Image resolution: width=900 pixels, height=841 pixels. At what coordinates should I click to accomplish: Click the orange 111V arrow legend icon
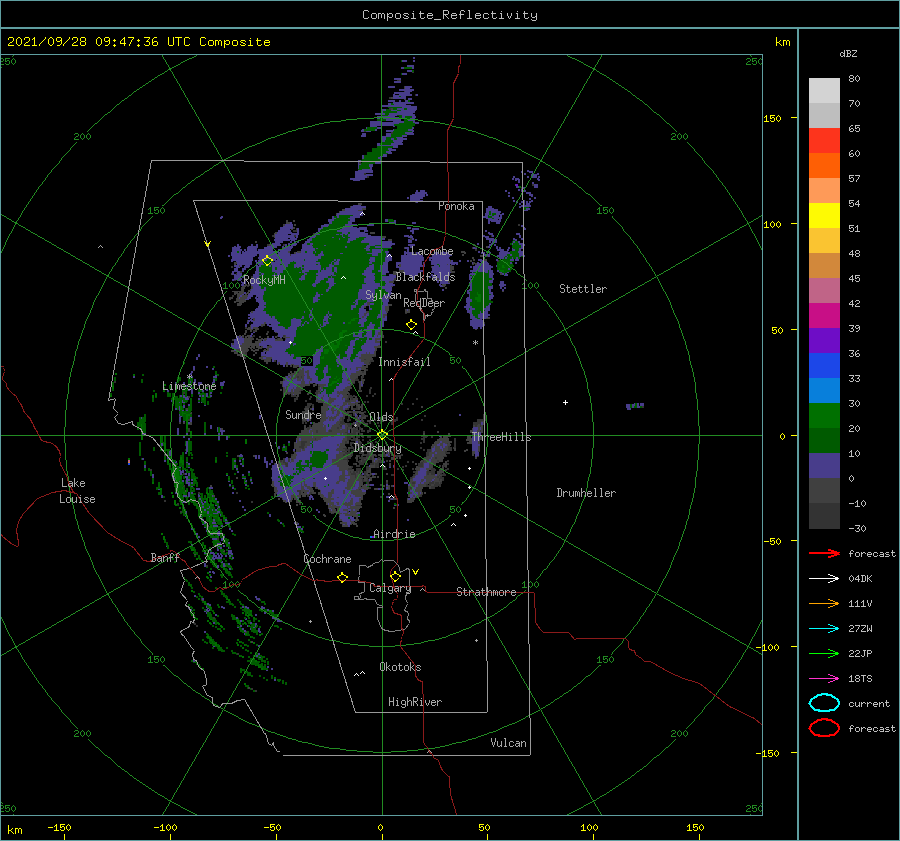(x=824, y=603)
